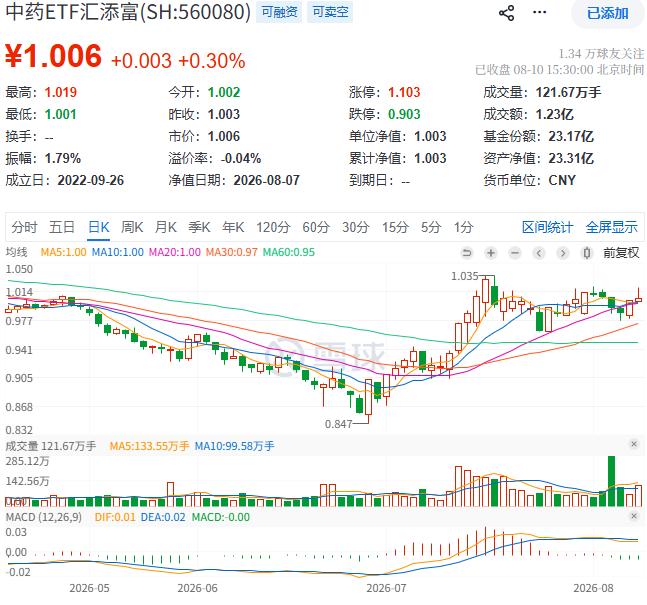Click the 跌停 value 0.903
The height and width of the screenshot is (605, 647).
tap(404, 114)
